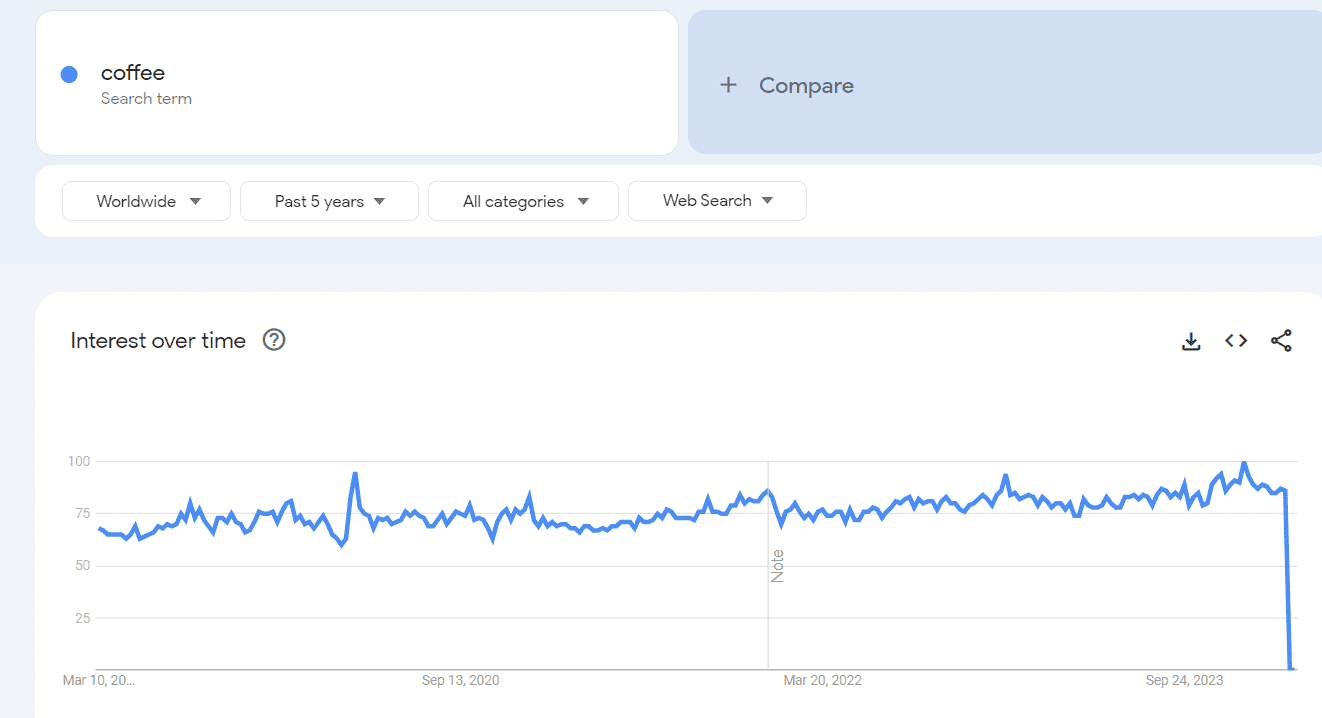Open the All categories dropdown
The image size is (1322, 718).
coord(523,201)
